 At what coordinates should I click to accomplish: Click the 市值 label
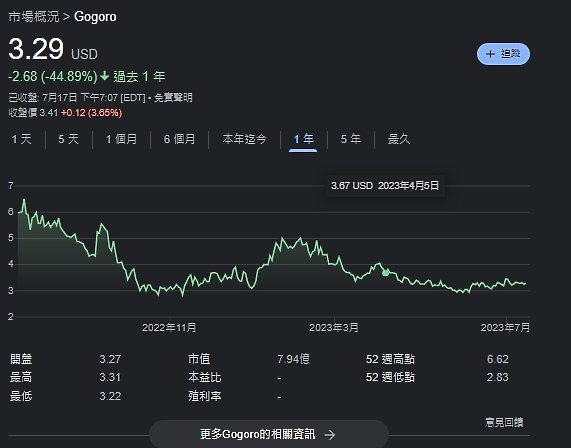point(199,359)
